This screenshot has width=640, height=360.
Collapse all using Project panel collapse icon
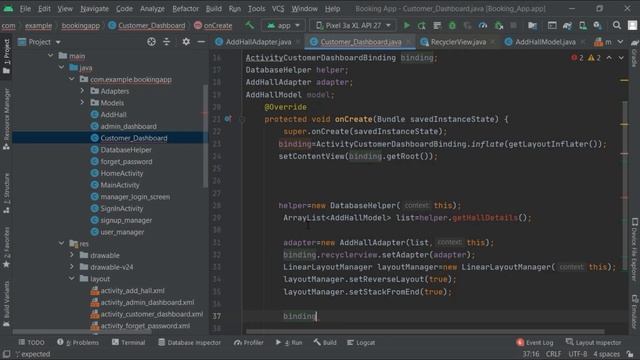(x=167, y=42)
